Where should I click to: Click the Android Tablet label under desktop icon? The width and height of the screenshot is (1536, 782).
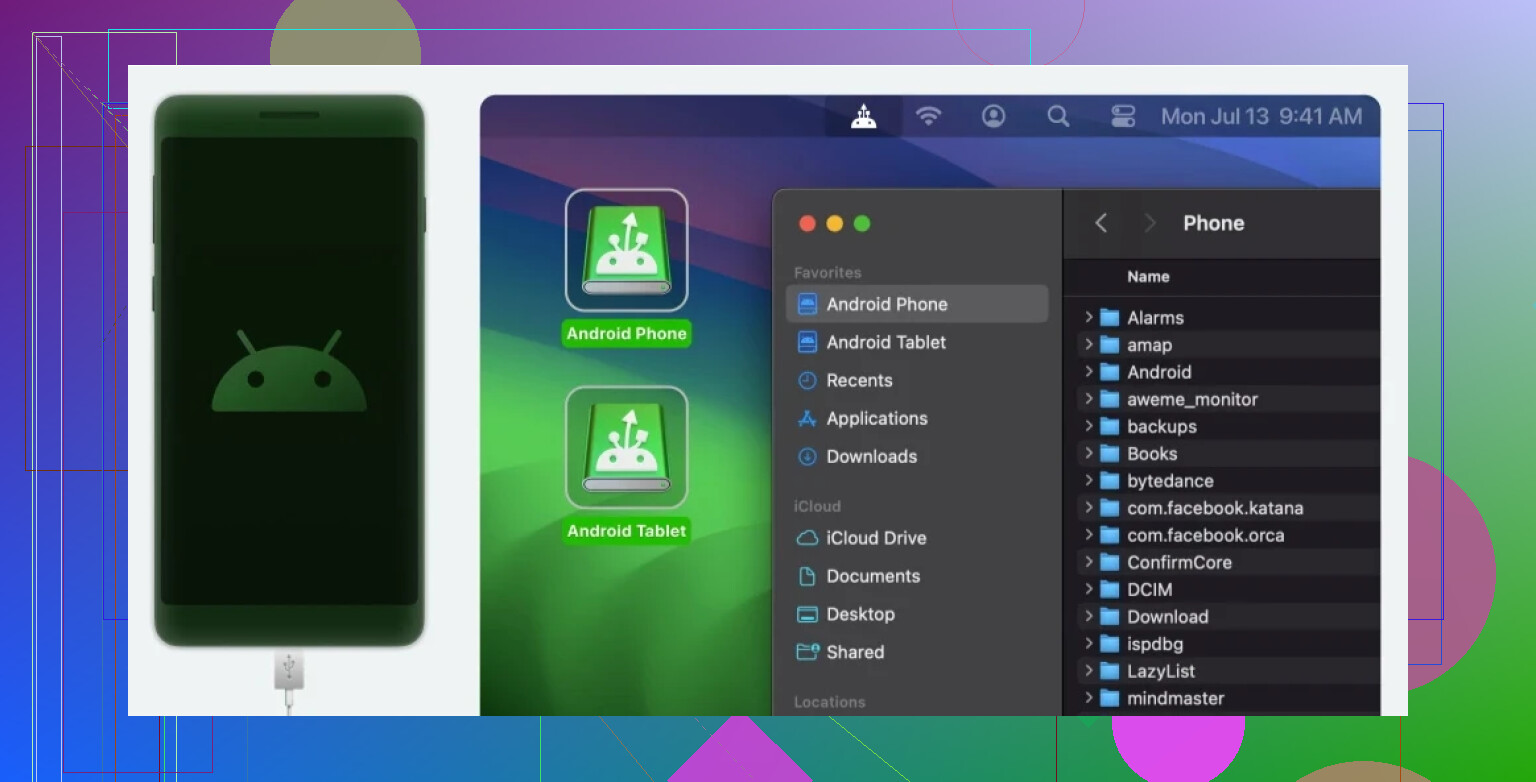click(x=627, y=531)
